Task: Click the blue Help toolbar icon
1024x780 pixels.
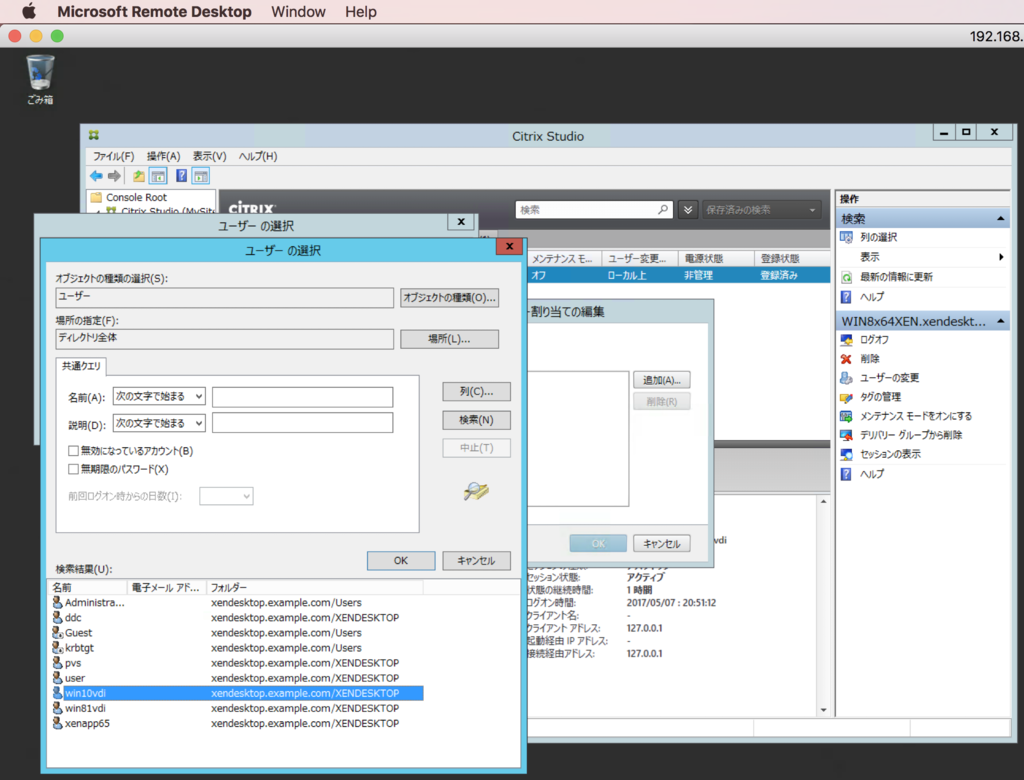Action: tap(182, 176)
